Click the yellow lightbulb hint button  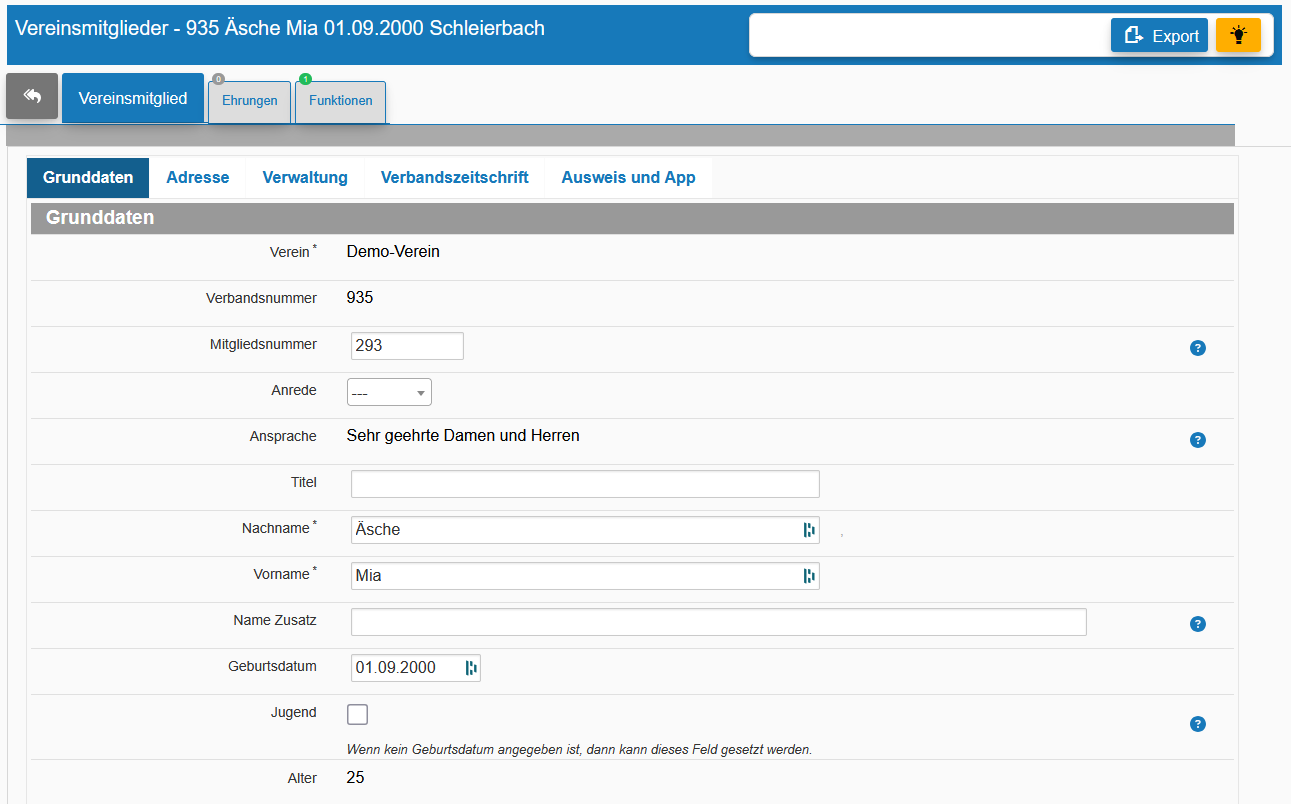pyautogui.click(x=1238, y=35)
